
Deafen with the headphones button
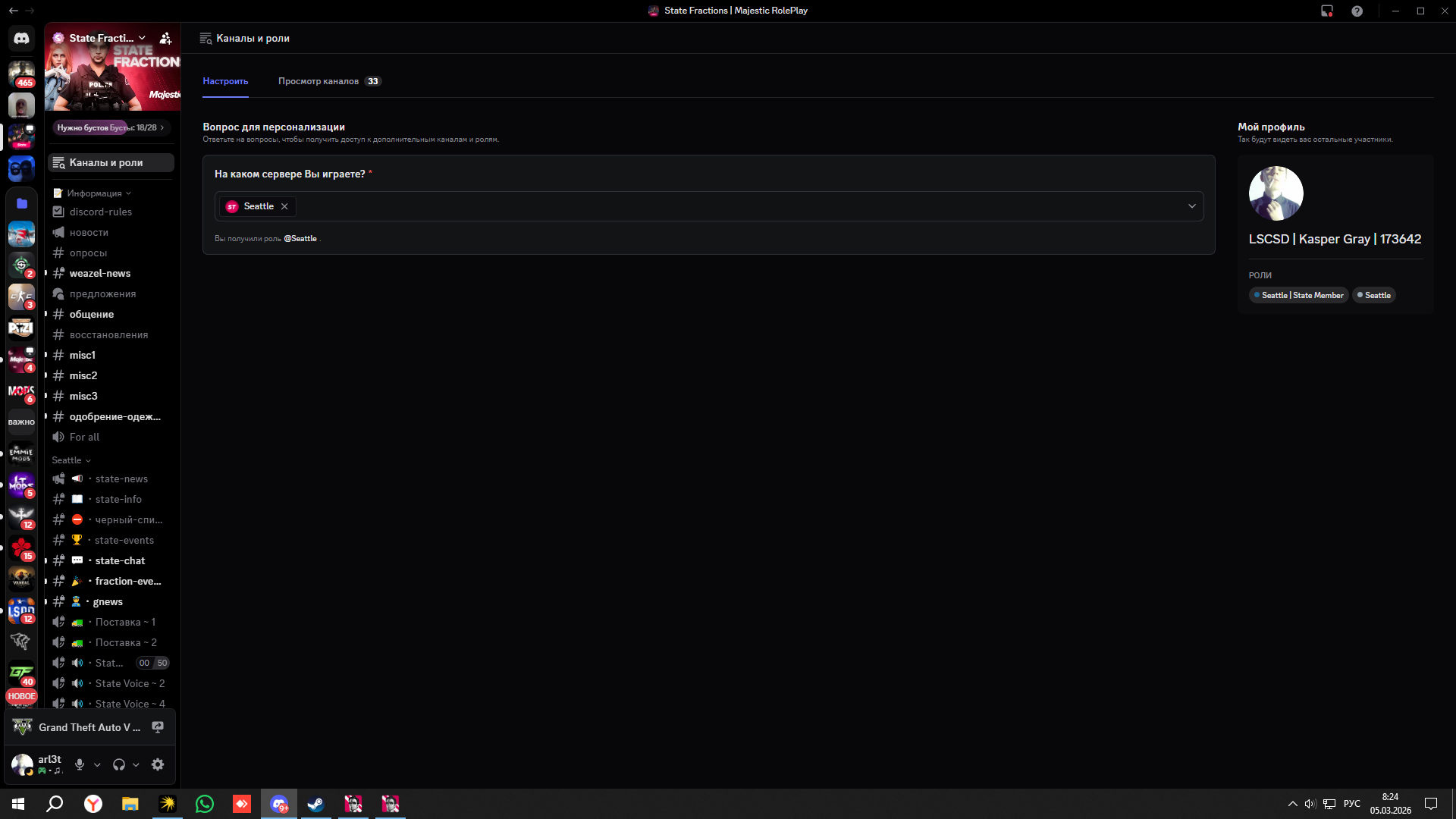(119, 764)
